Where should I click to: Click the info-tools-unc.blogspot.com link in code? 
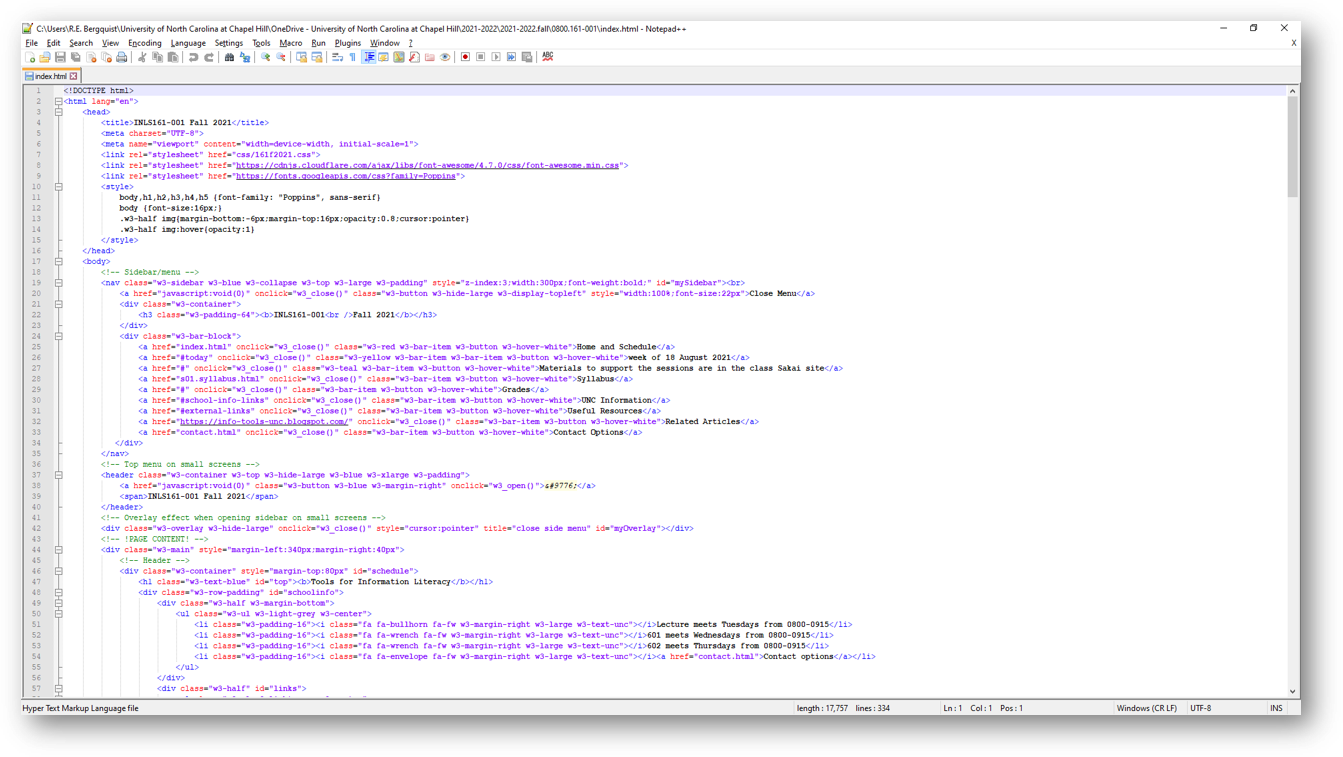pyautogui.click(x=264, y=422)
